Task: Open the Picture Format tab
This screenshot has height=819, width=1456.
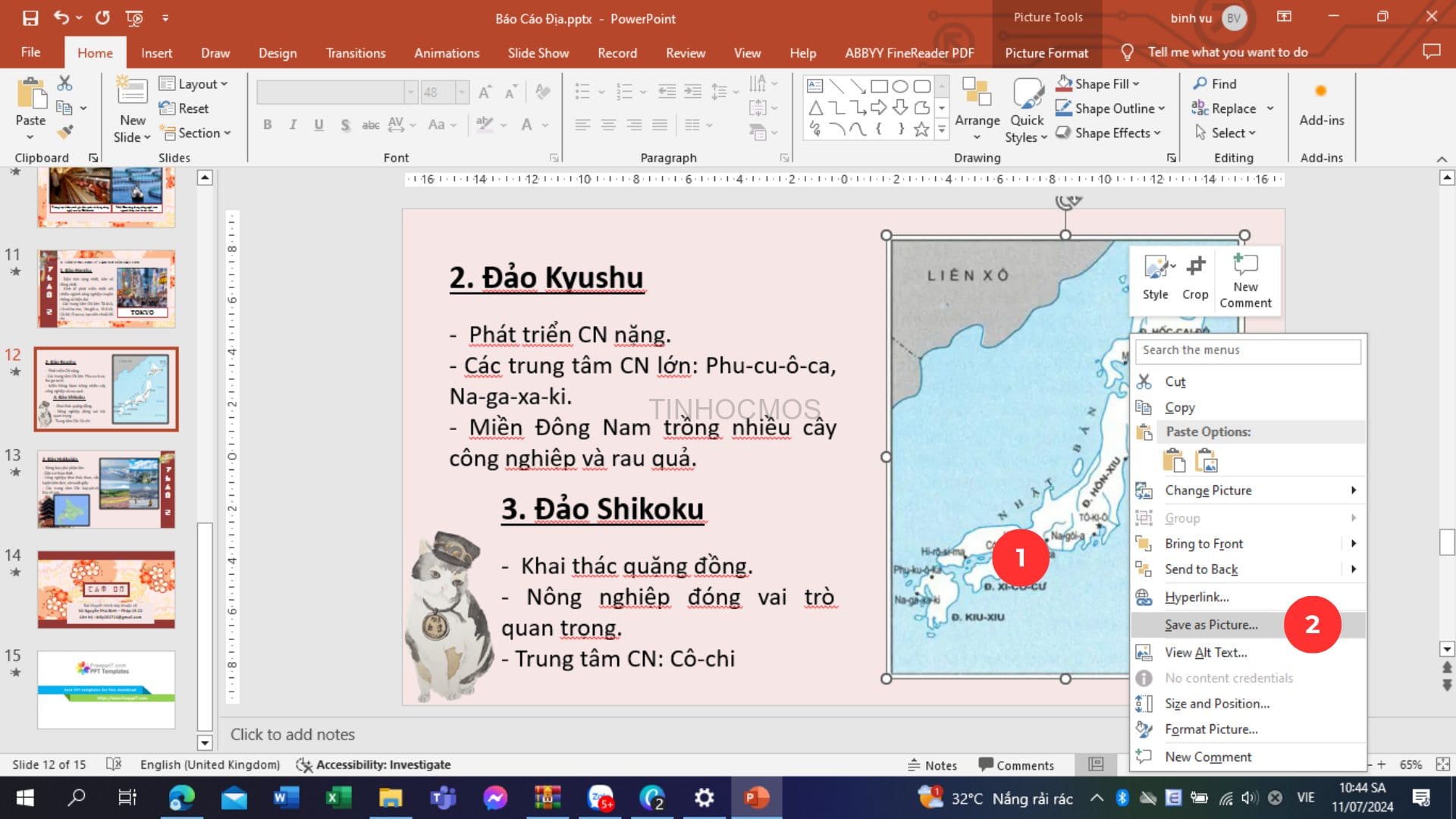Action: click(x=1046, y=53)
